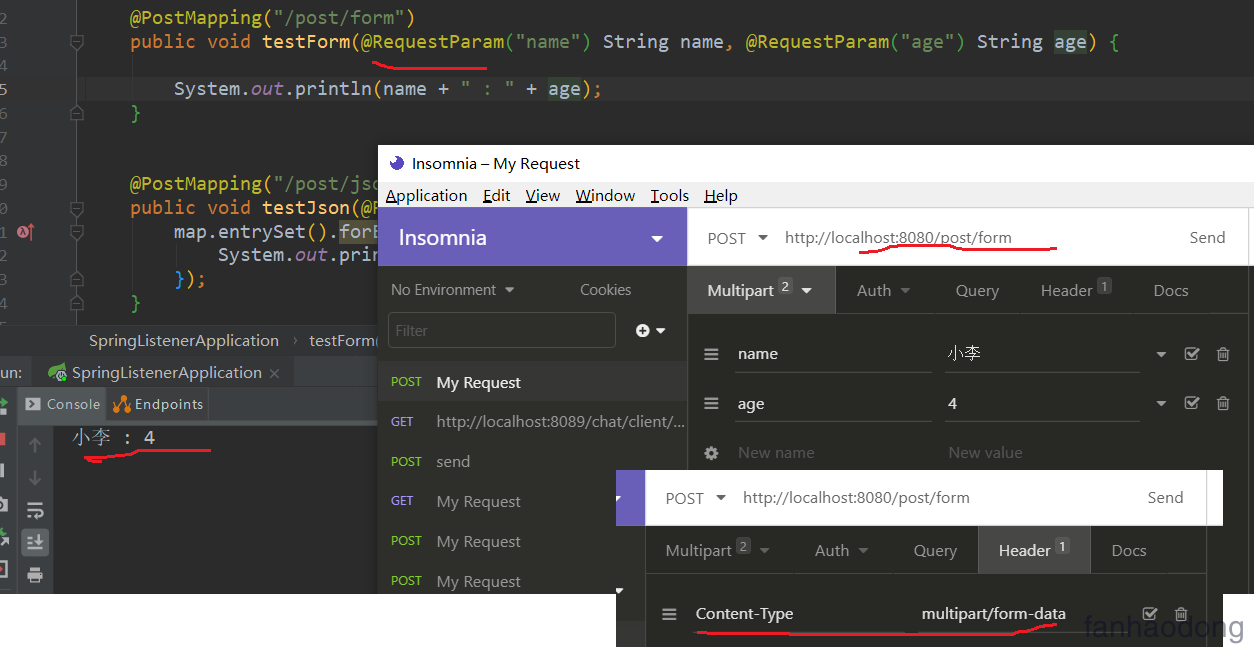
Task: Select the GET localhost:8089/chat/client request
Action: tap(532, 422)
